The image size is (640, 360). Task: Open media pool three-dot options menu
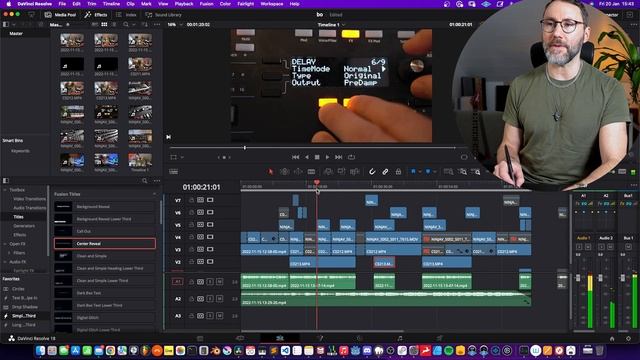[157, 24]
